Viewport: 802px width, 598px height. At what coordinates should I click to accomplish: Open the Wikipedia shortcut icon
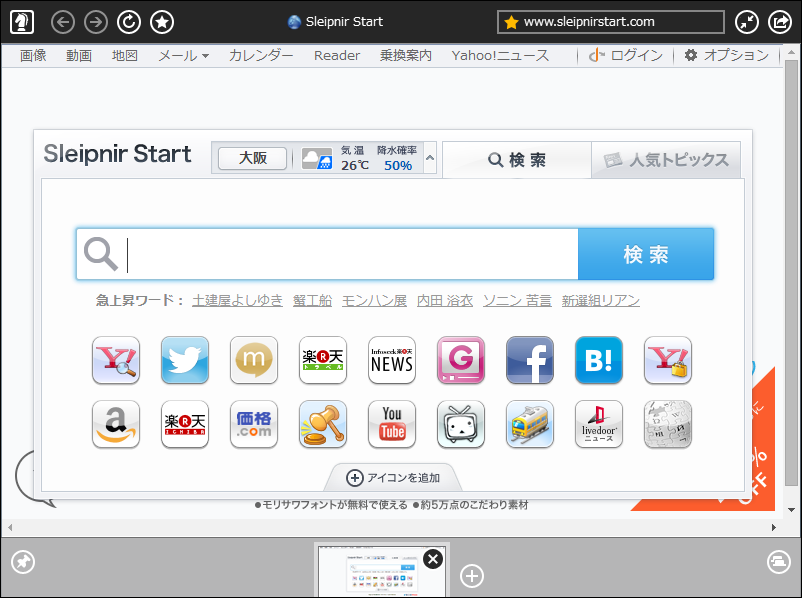pyautogui.click(x=668, y=424)
